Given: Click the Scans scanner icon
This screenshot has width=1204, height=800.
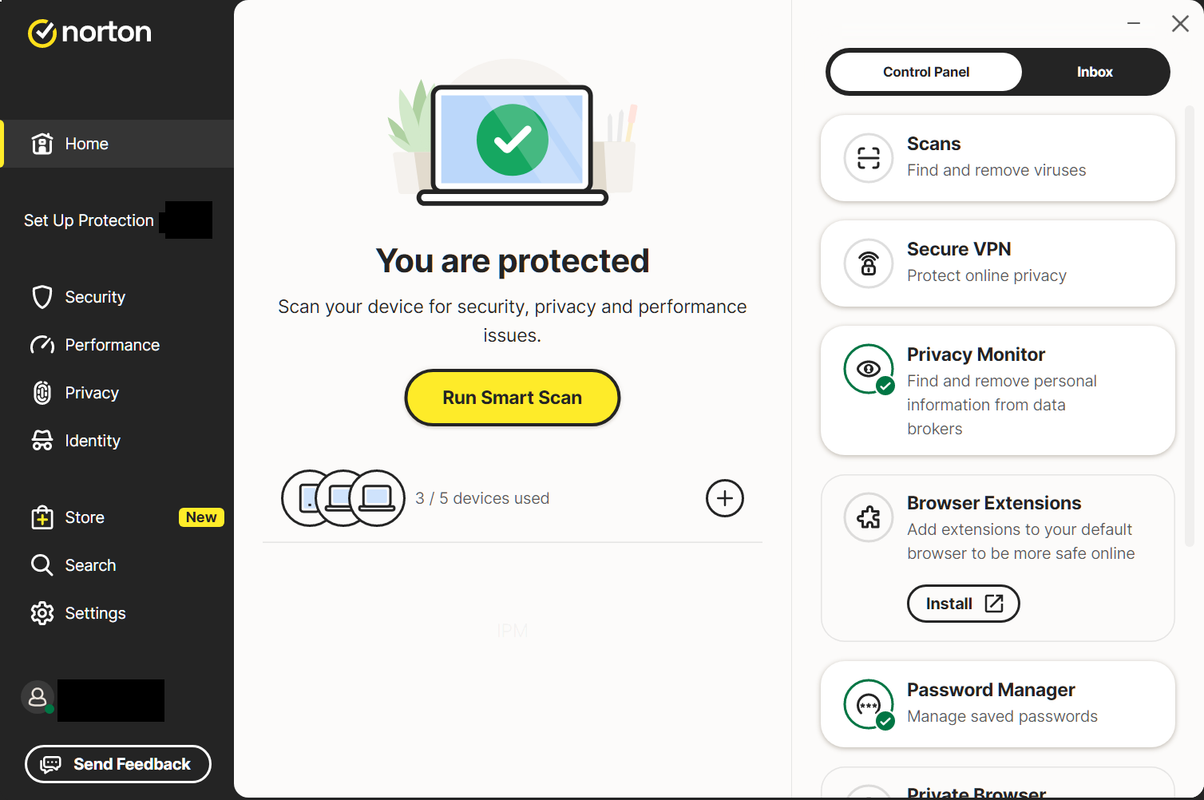Looking at the screenshot, I should (x=869, y=158).
